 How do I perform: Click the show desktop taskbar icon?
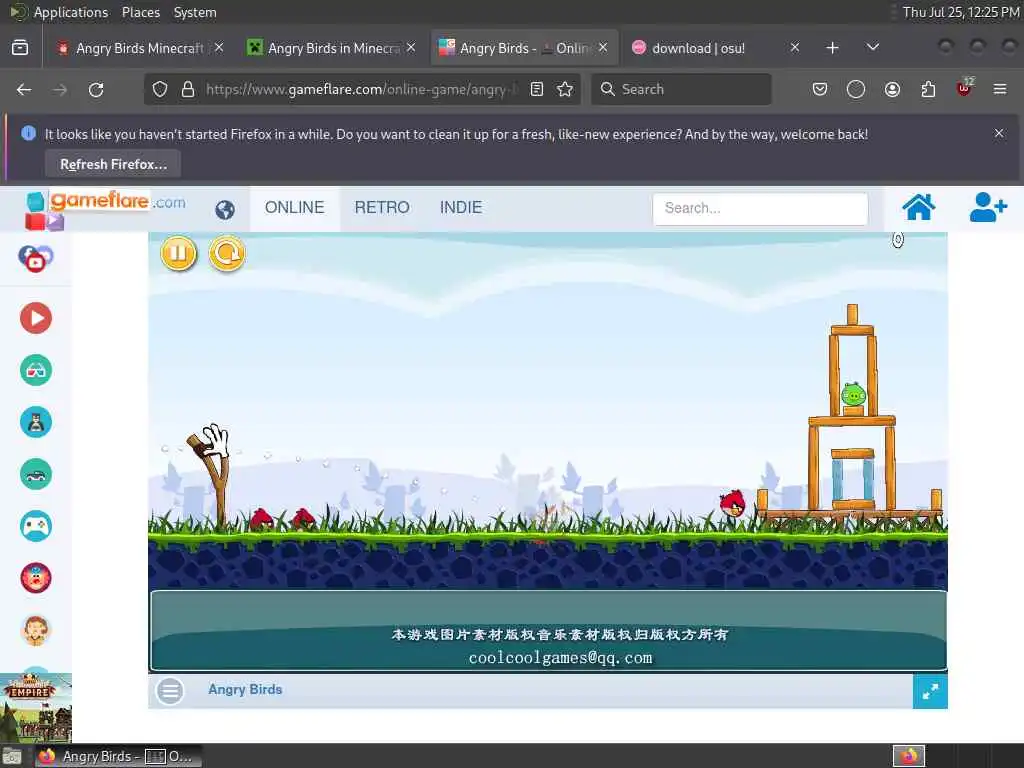click(x=12, y=757)
